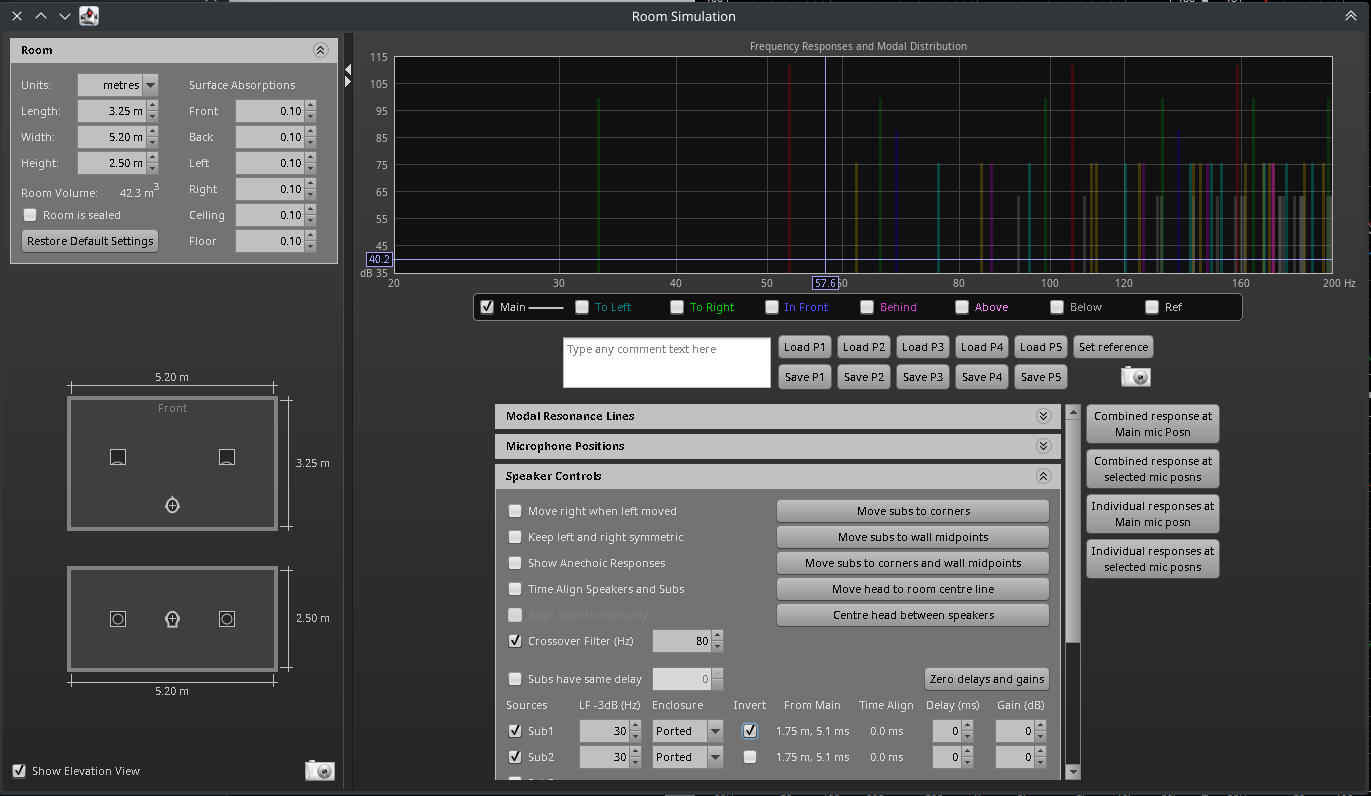Select the left speaker icon in plan view

coord(118,457)
